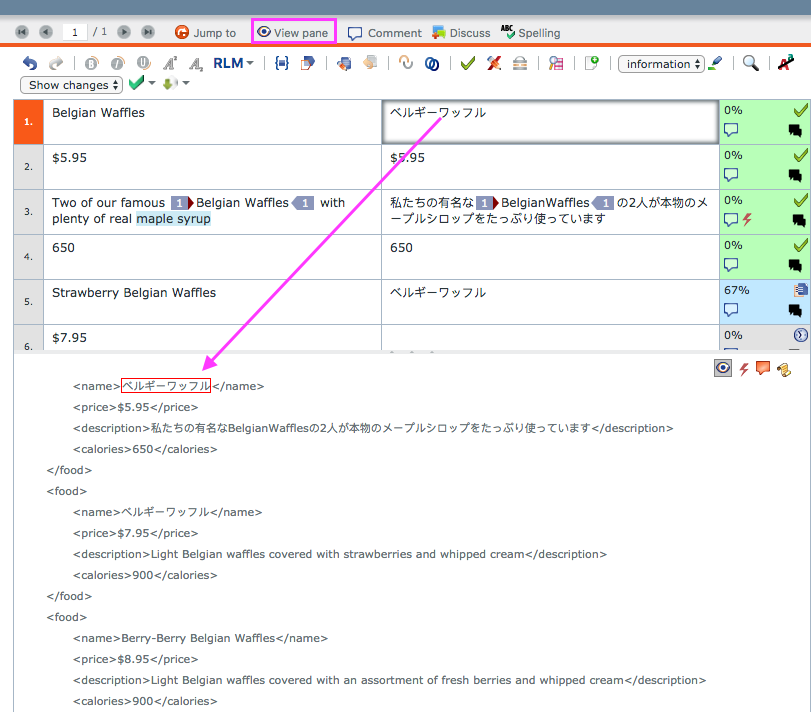Click the page number input field
The width and height of the screenshot is (811, 712).
(75, 32)
